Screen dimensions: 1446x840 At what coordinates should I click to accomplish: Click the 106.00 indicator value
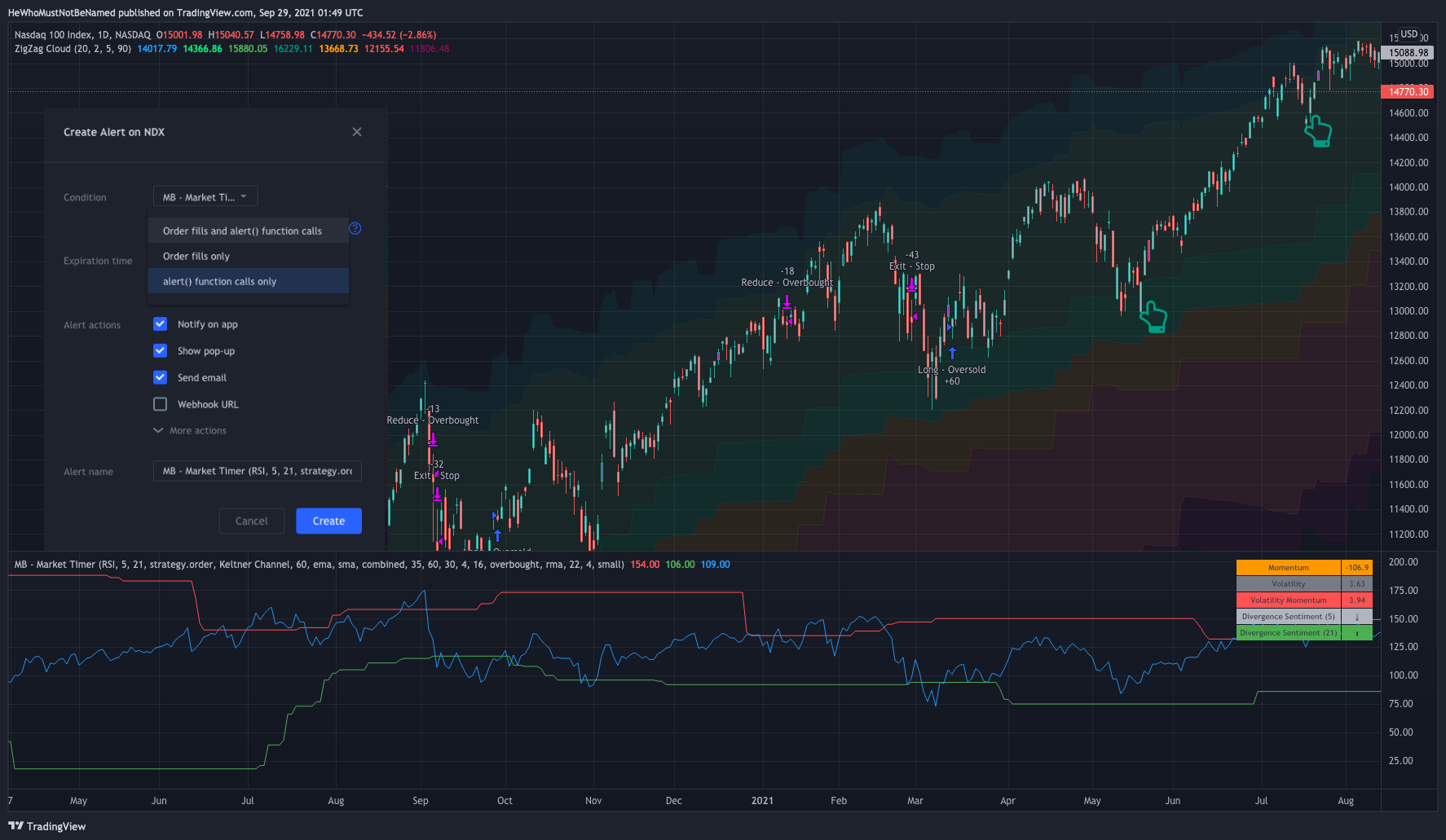pyautogui.click(x=680, y=565)
